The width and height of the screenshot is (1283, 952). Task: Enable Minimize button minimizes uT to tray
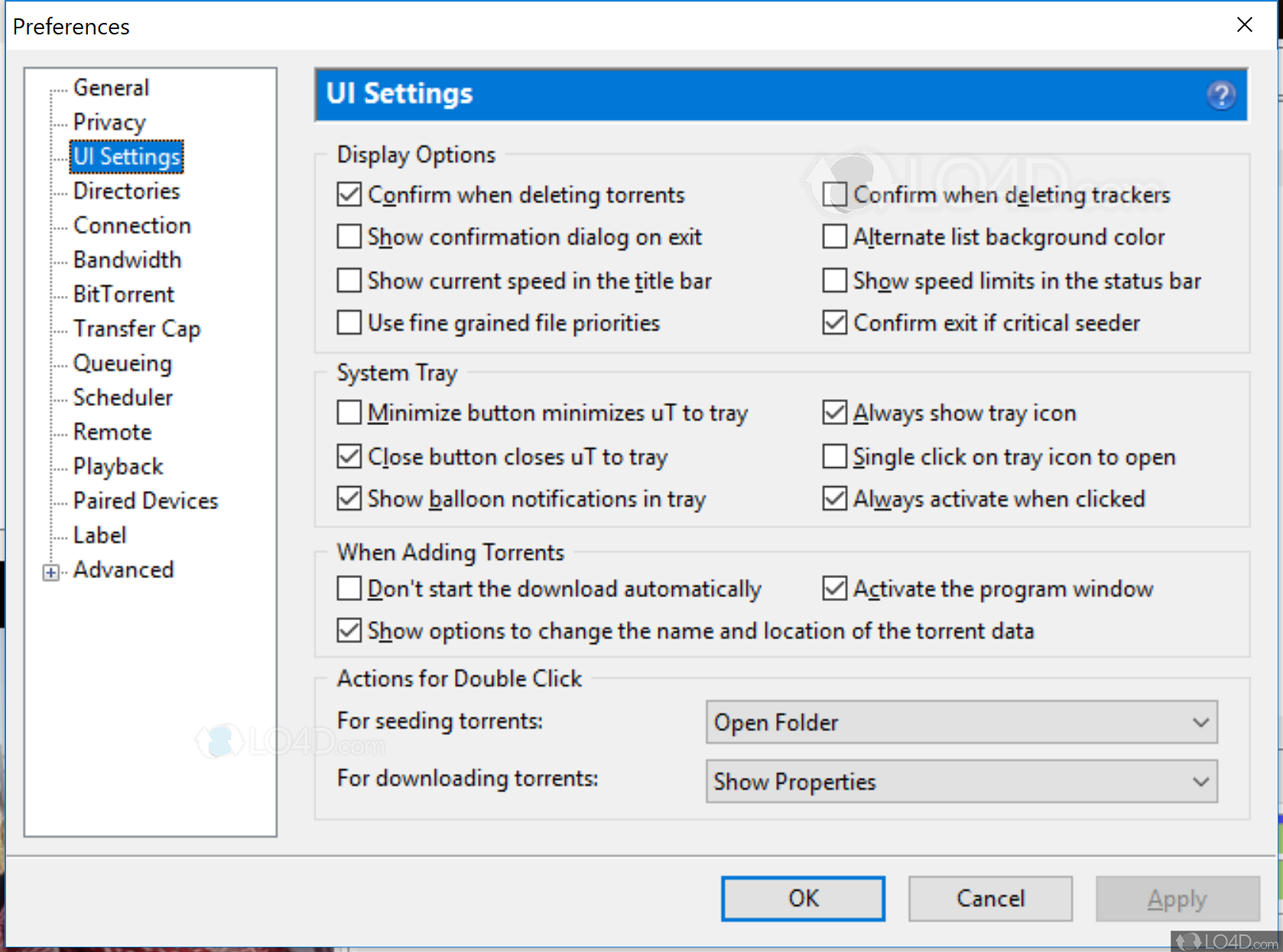tap(349, 413)
